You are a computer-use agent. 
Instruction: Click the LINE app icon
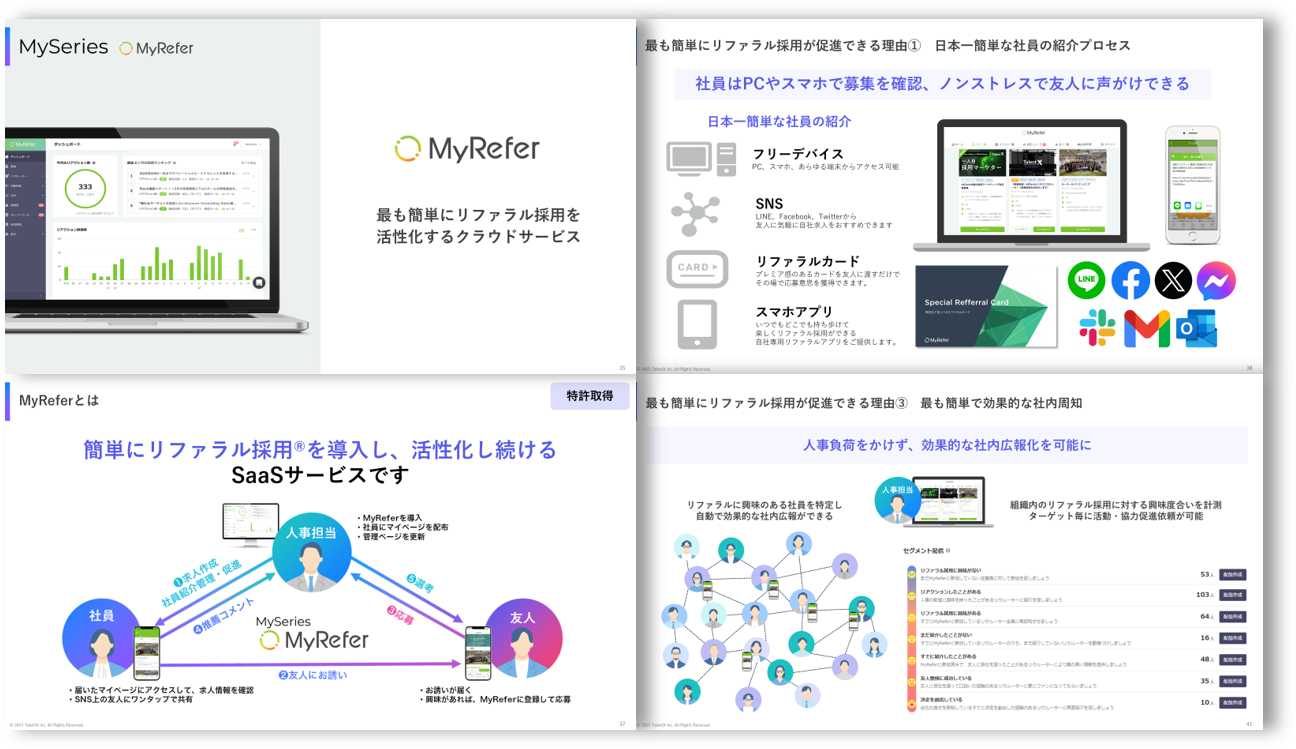point(1087,281)
